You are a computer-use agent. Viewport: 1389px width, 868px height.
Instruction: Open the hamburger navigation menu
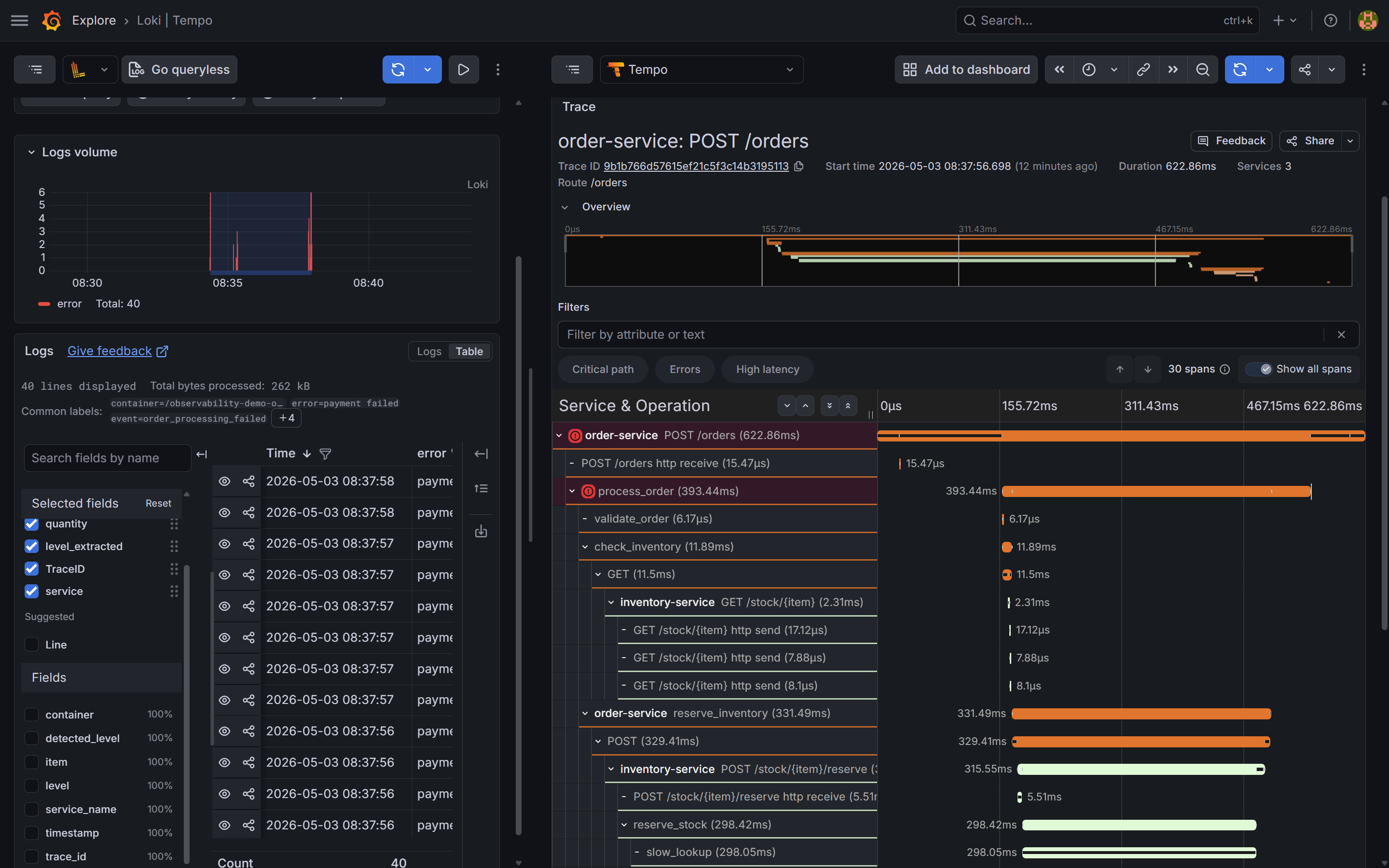click(19, 21)
